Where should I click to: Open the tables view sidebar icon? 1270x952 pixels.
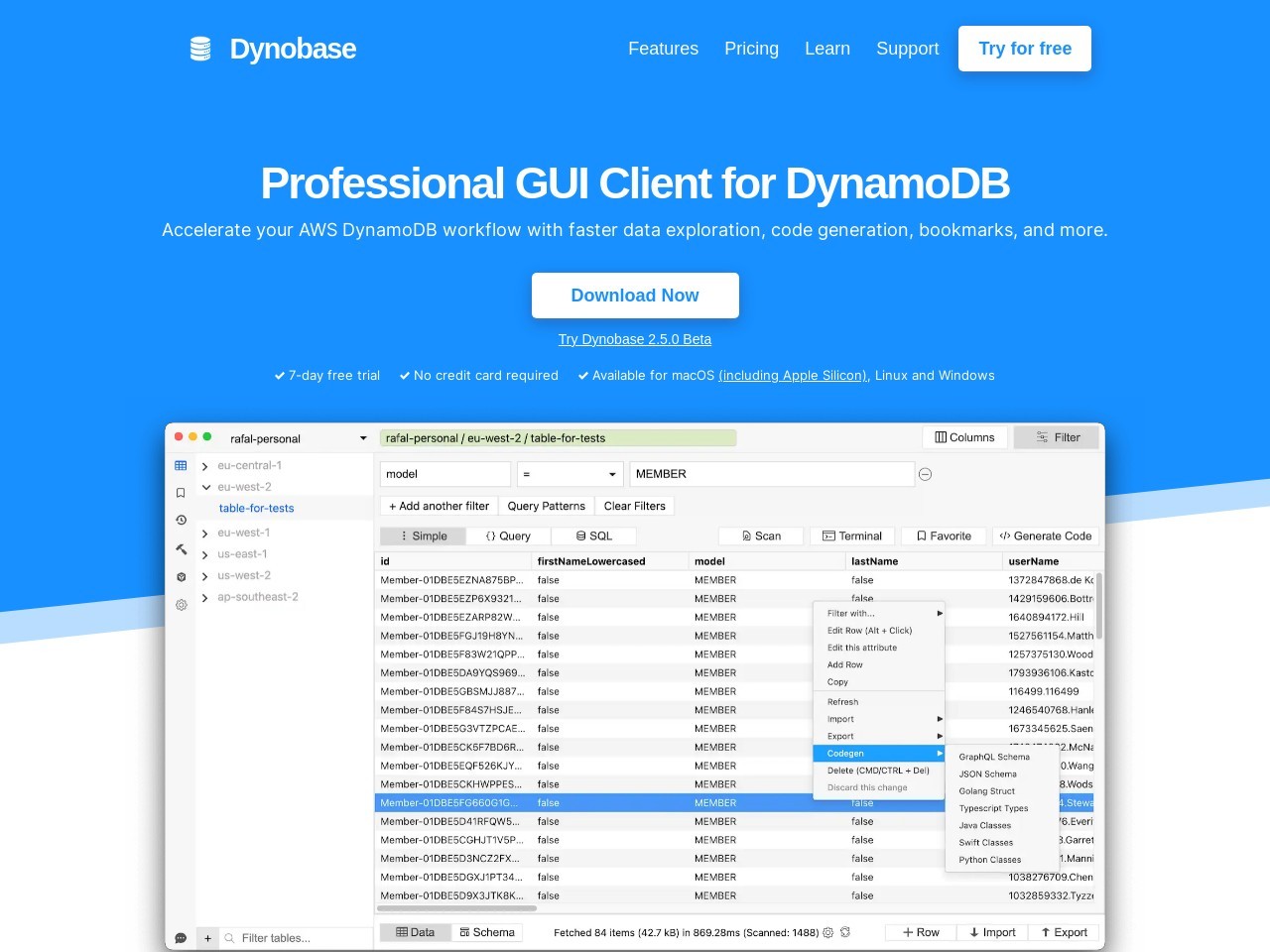(x=181, y=465)
